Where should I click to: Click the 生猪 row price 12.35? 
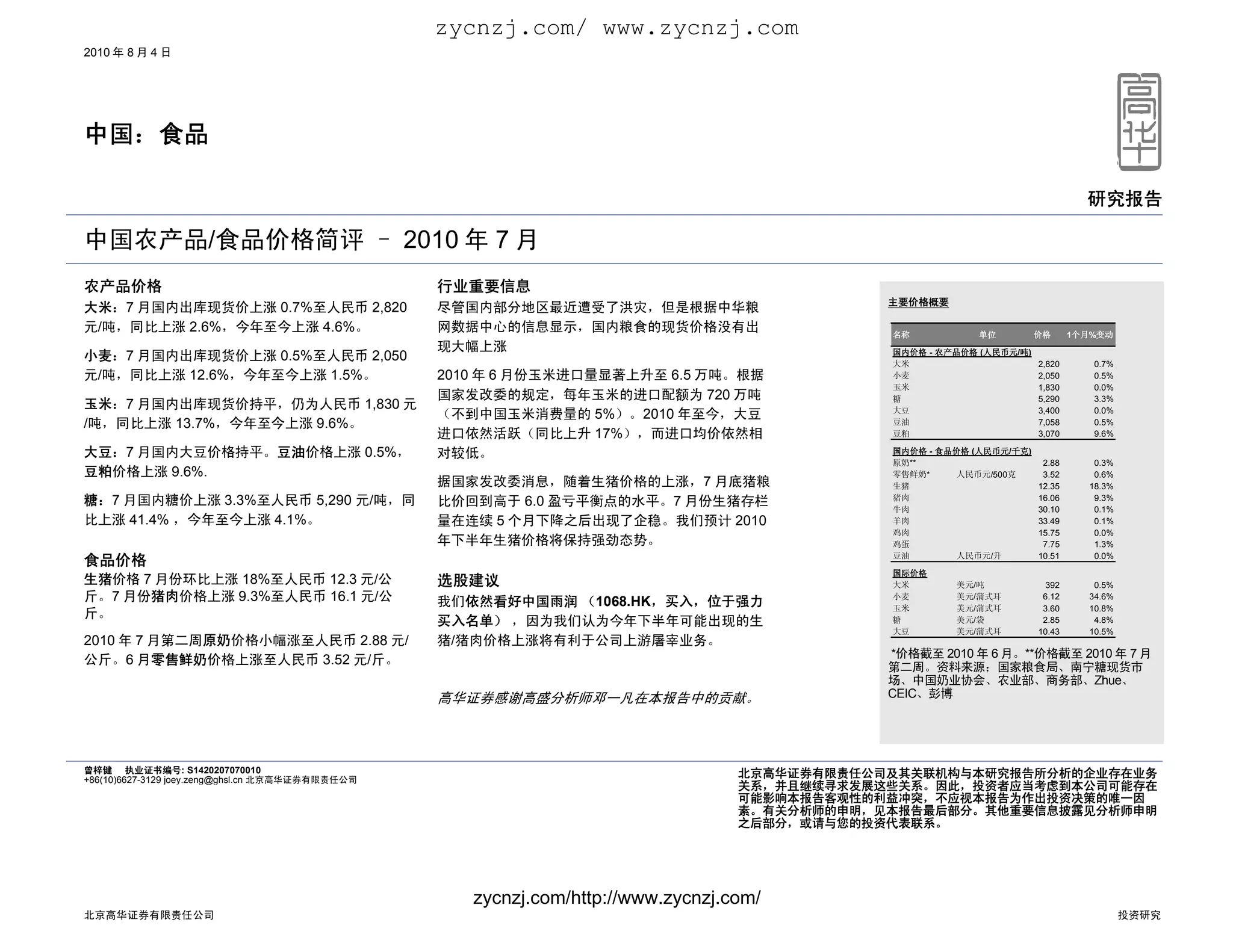tap(1049, 486)
